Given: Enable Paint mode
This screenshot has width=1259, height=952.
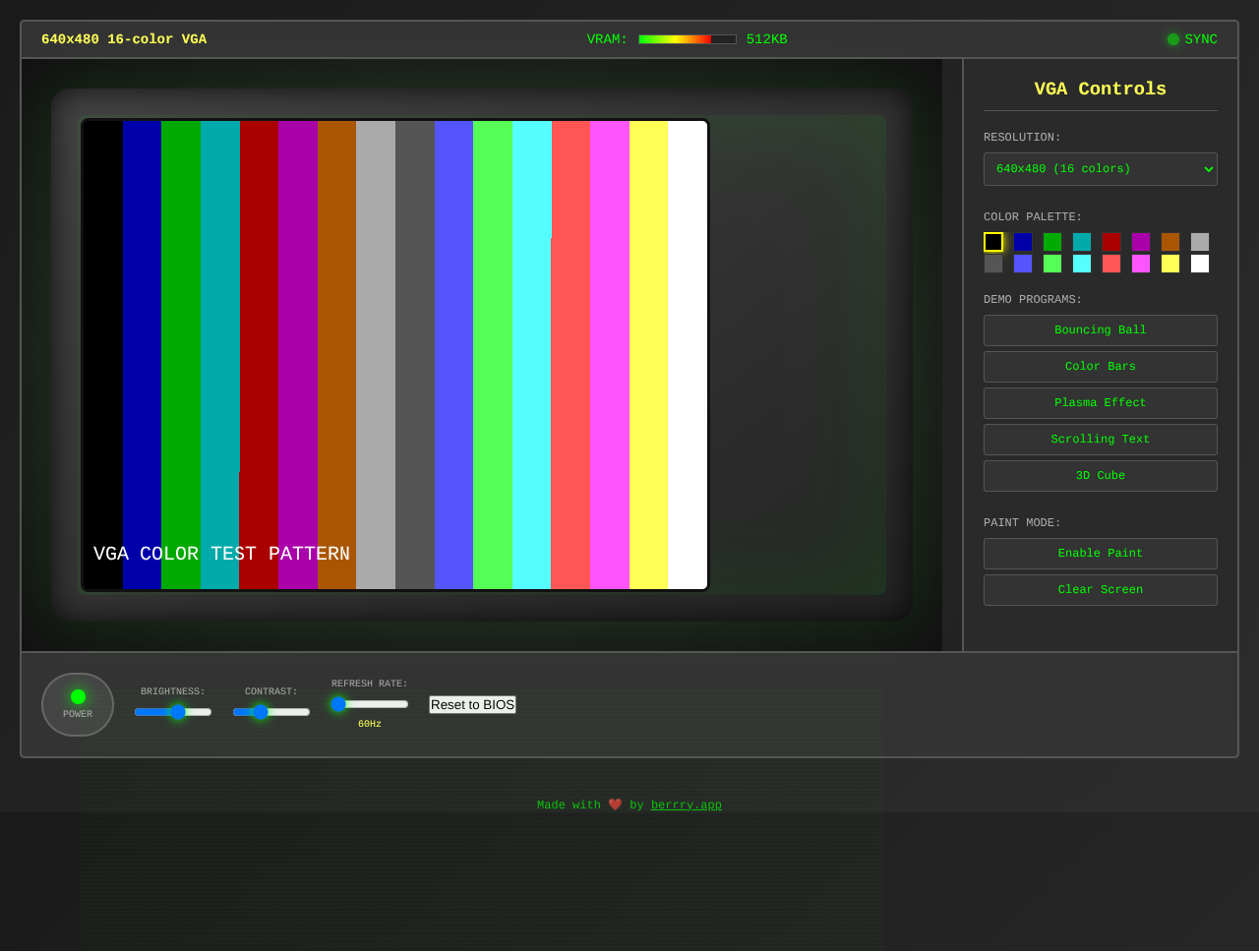Looking at the screenshot, I should click(1100, 553).
